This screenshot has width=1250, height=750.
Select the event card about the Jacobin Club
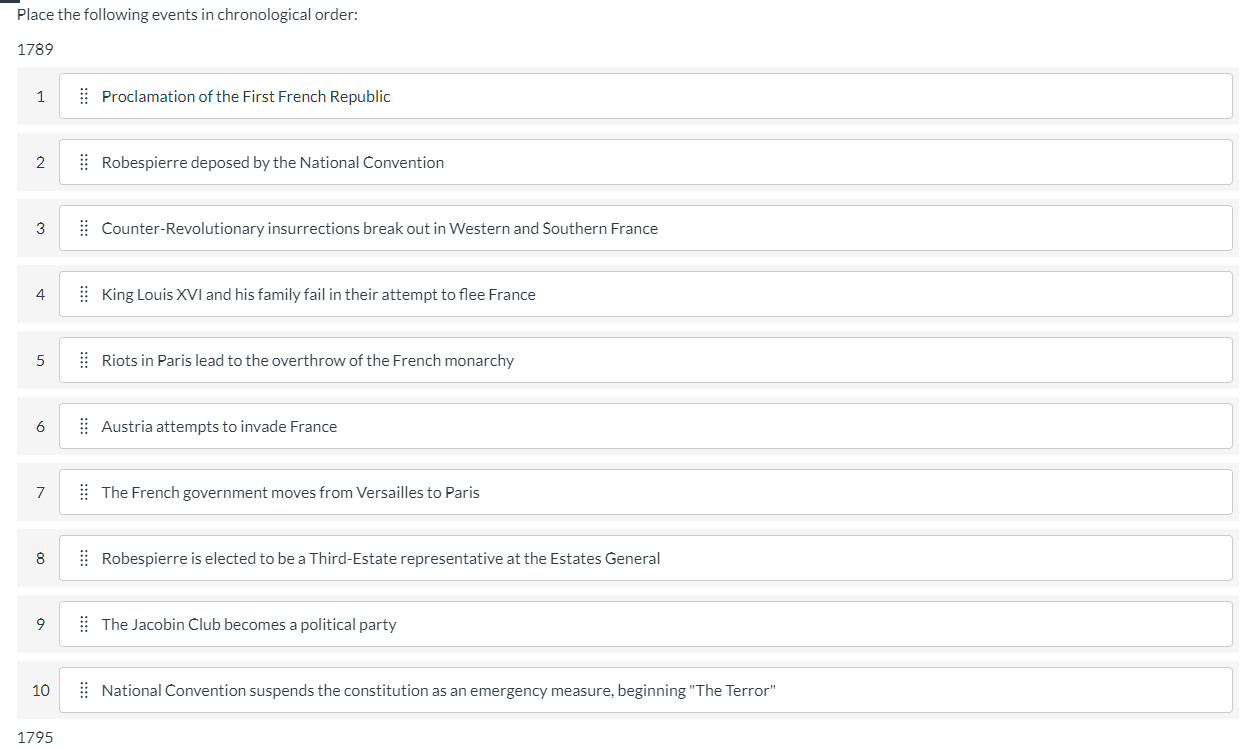[645, 624]
